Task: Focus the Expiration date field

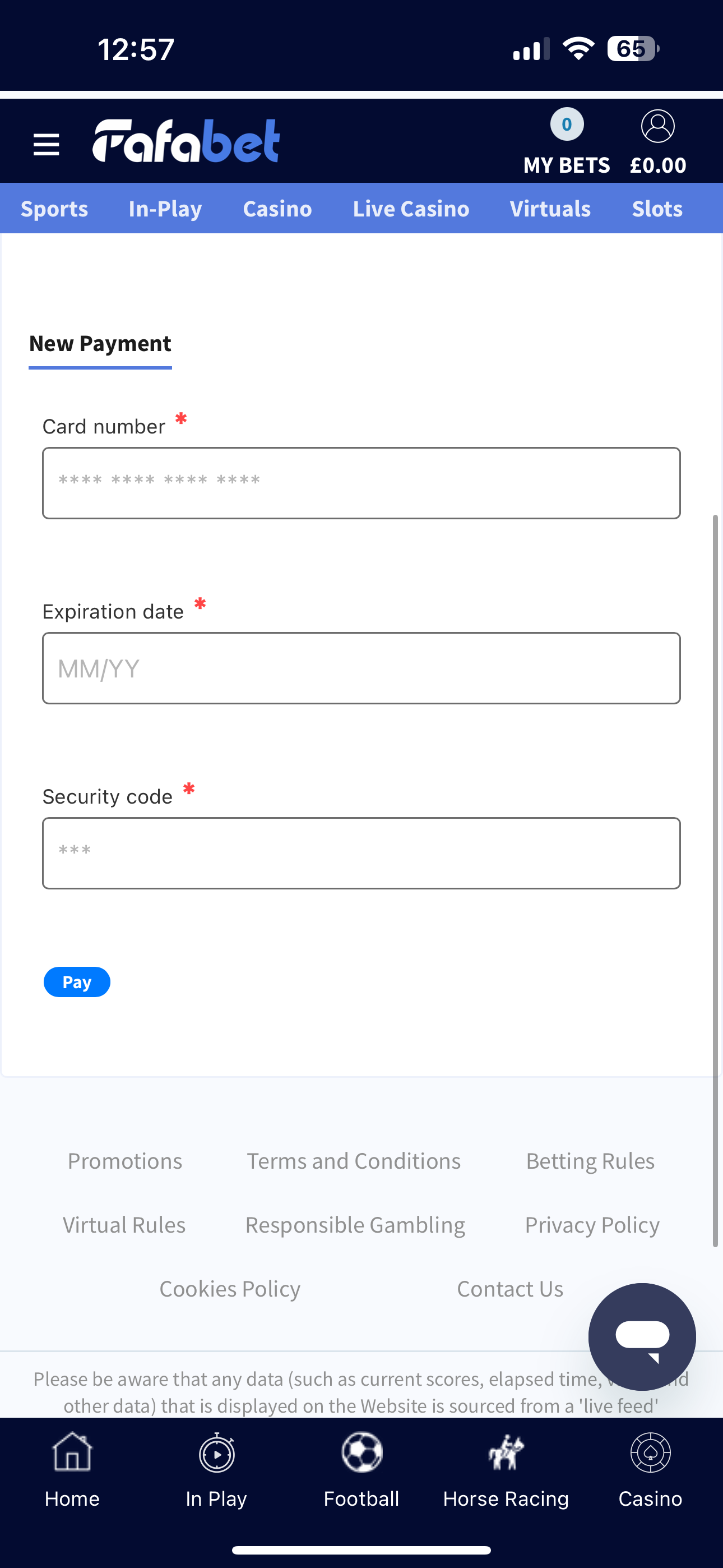Action: [x=361, y=668]
